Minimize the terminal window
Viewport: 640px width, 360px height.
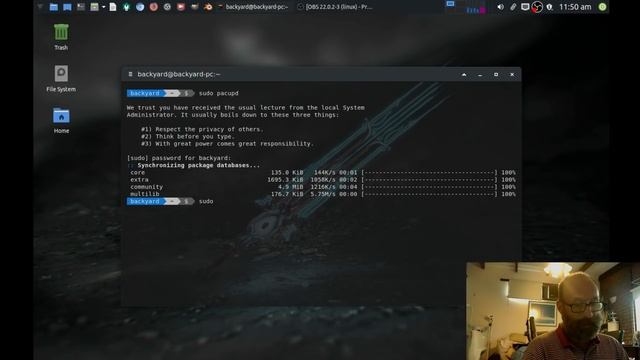click(x=480, y=75)
